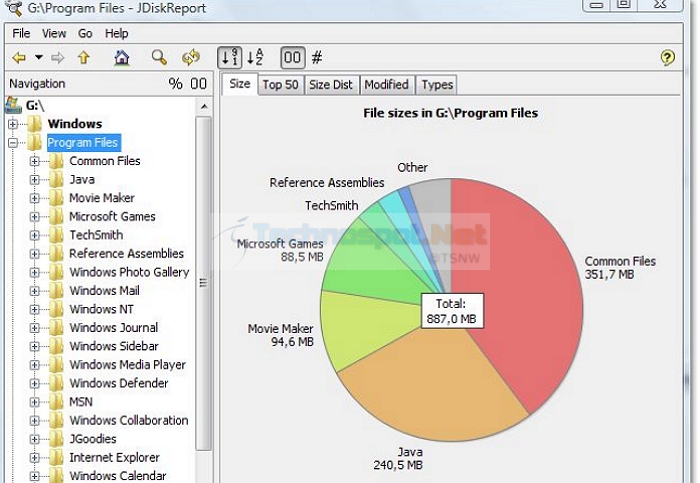Viewport: 700px width, 483px height.
Task: Rescan the directory with refresh icon
Action: (191, 58)
